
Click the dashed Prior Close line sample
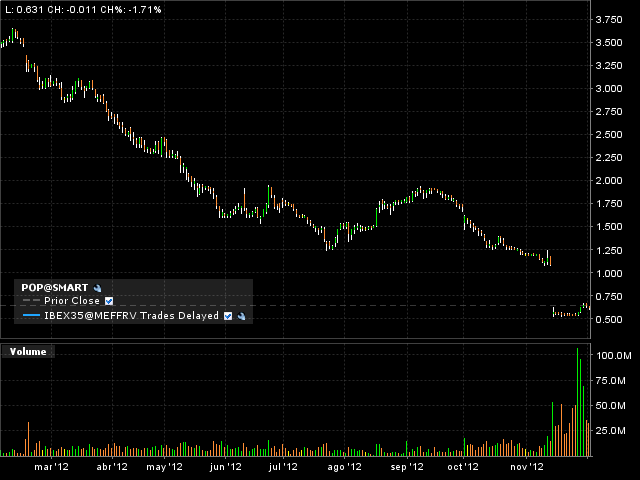click(x=31, y=301)
